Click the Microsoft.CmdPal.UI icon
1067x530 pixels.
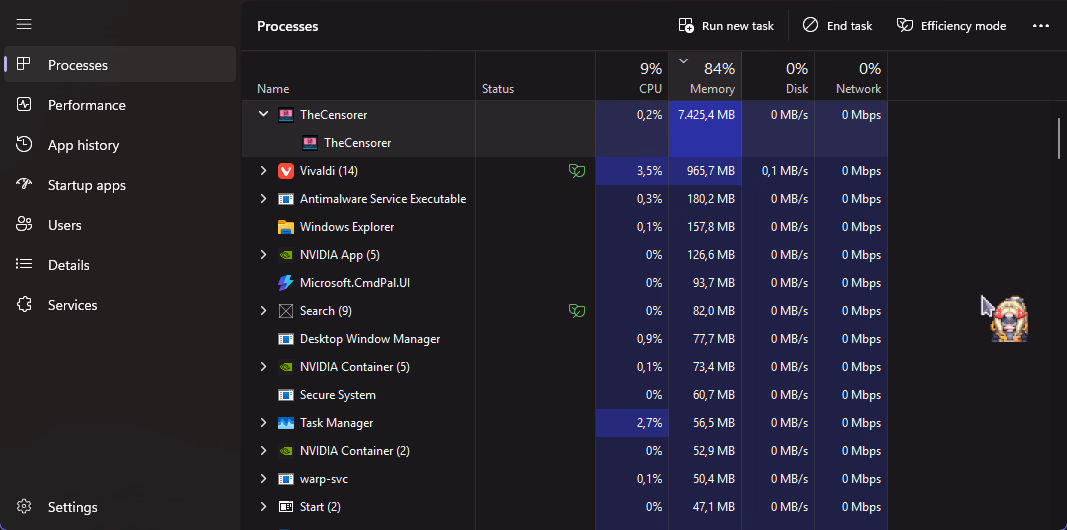[x=286, y=282]
